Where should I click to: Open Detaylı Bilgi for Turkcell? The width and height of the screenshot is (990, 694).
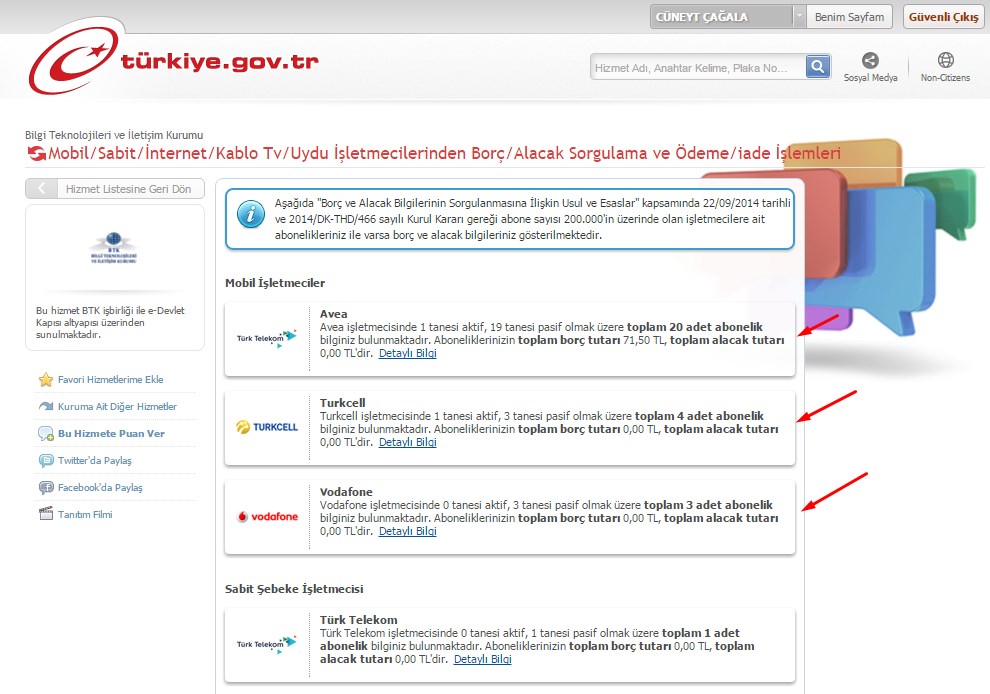[x=407, y=442]
